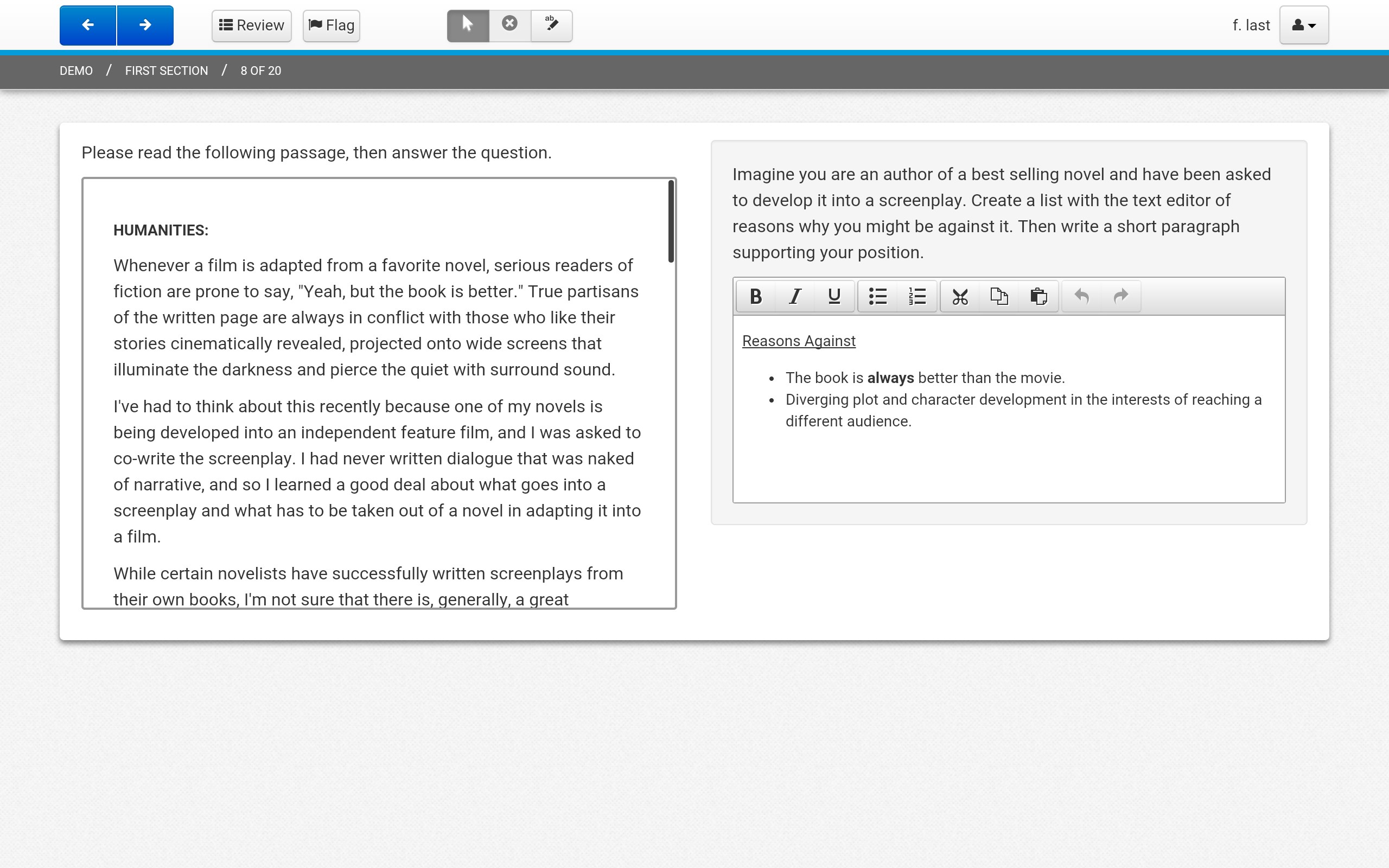Open the user account dropdown
This screenshot has width=1389, height=868.
coord(1303,25)
